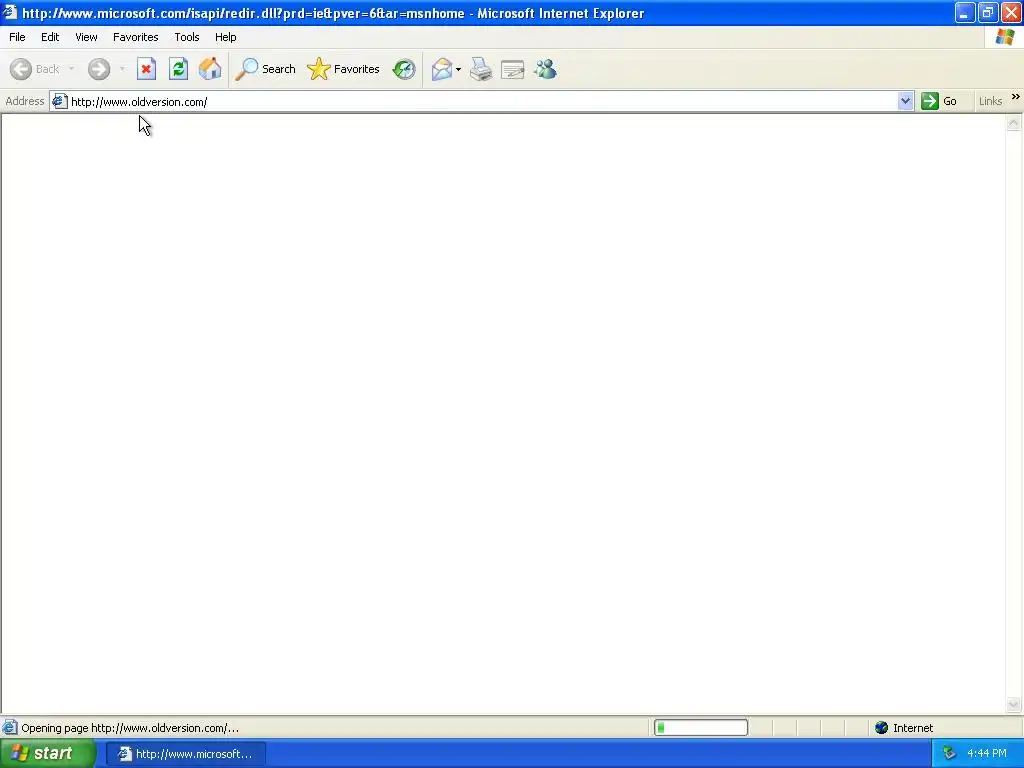
Task: Select the http://www.microsoft... taskbar button
Action: [185, 754]
